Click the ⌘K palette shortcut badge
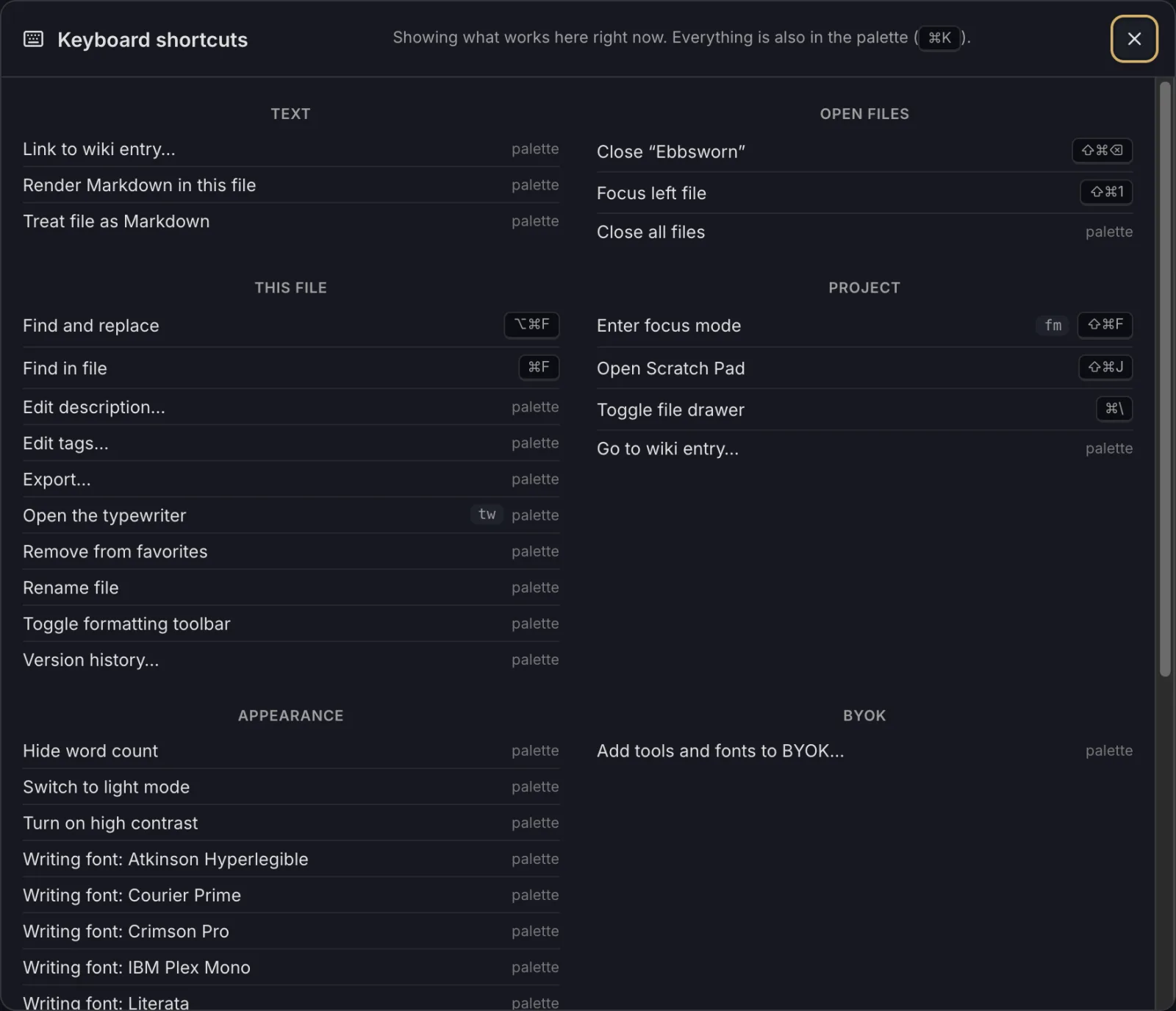Viewport: 1176px width, 1011px height. click(939, 37)
